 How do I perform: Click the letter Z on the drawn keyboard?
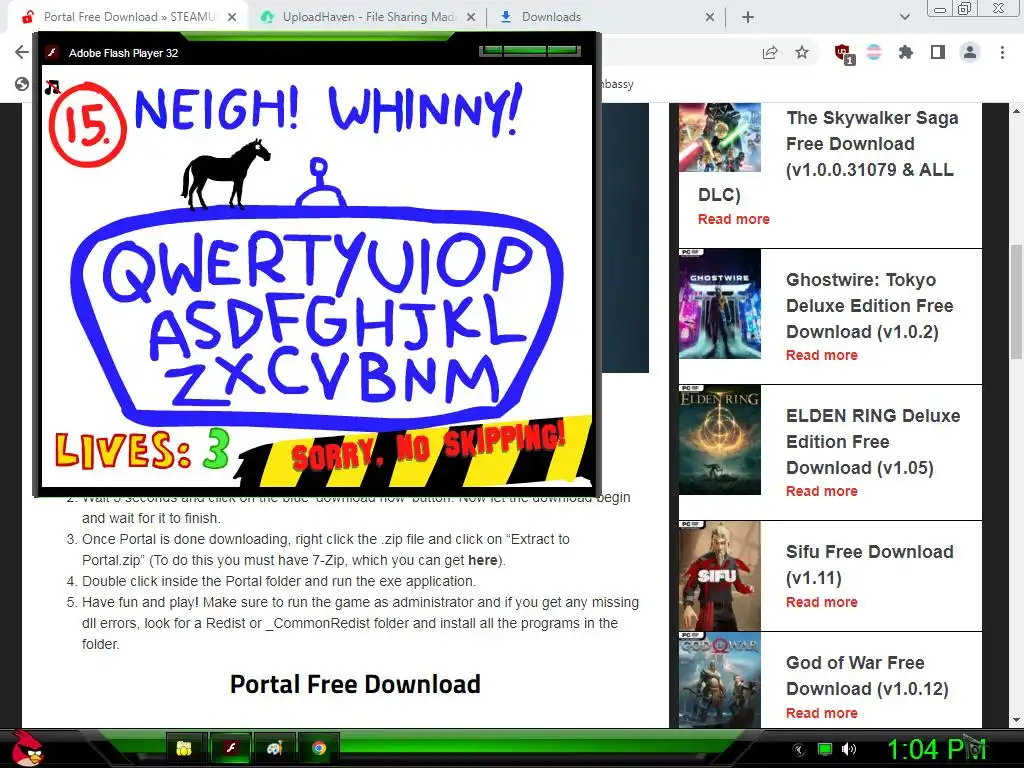click(198, 387)
